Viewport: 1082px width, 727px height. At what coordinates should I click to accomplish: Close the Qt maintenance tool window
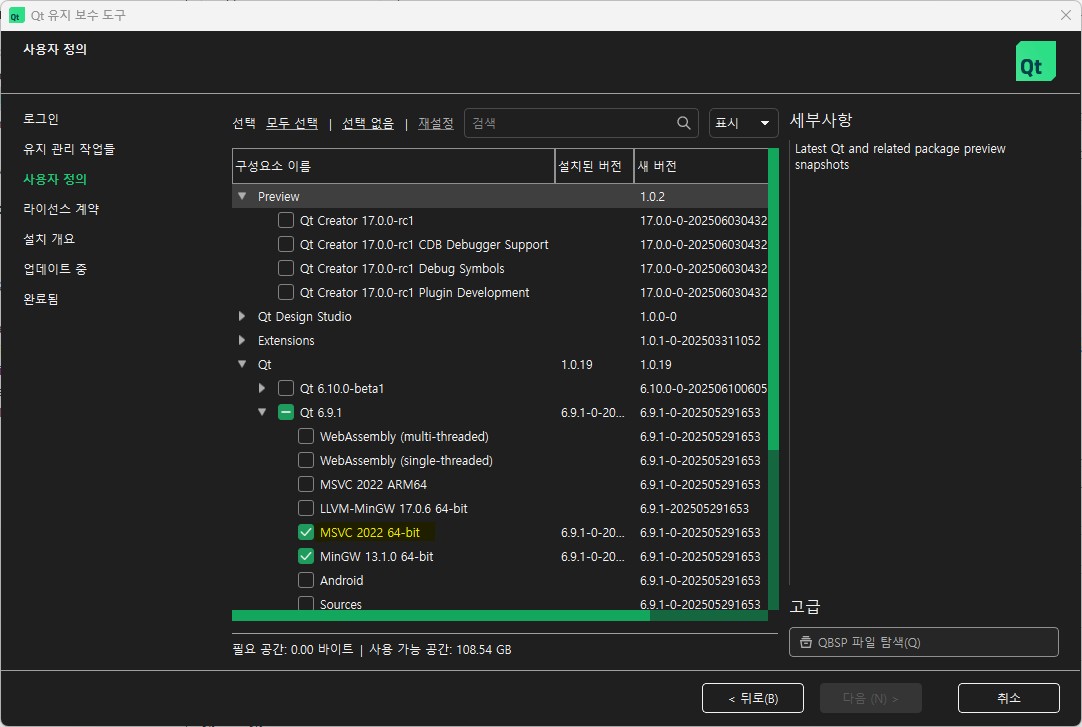click(1065, 15)
